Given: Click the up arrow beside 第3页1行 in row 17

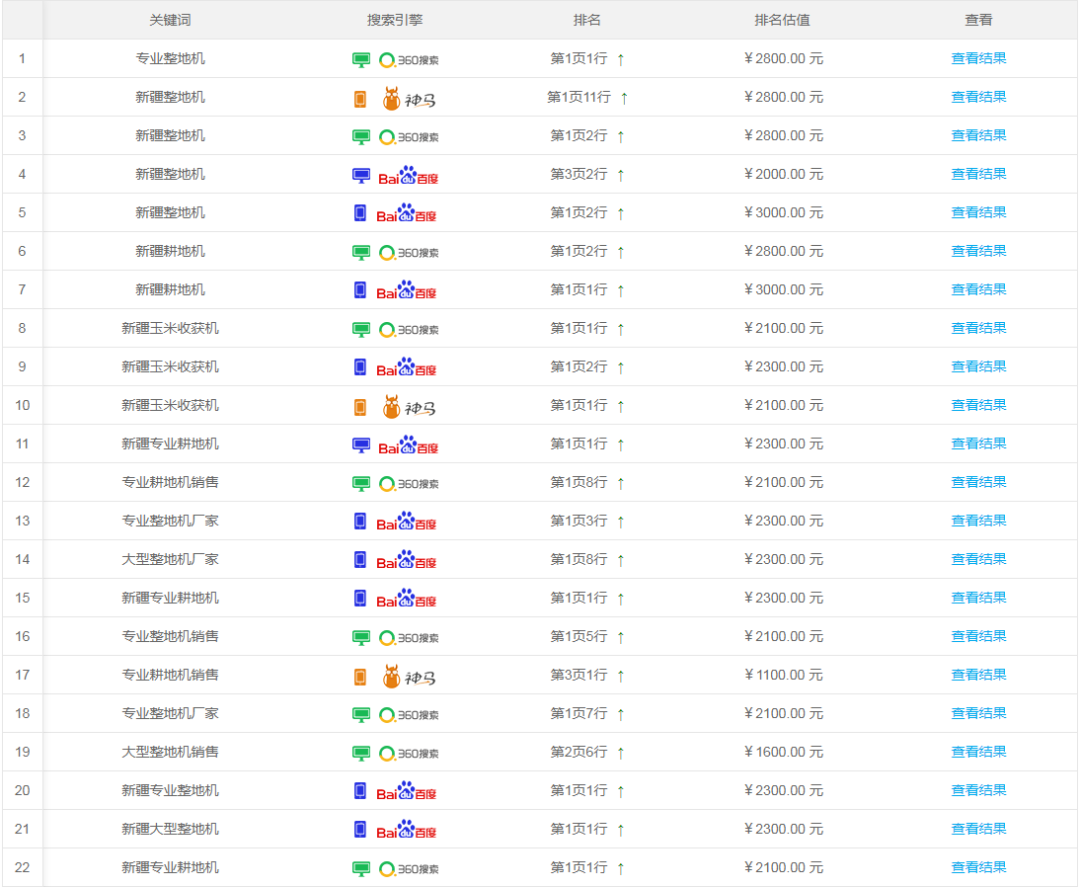Looking at the screenshot, I should [x=620, y=676].
